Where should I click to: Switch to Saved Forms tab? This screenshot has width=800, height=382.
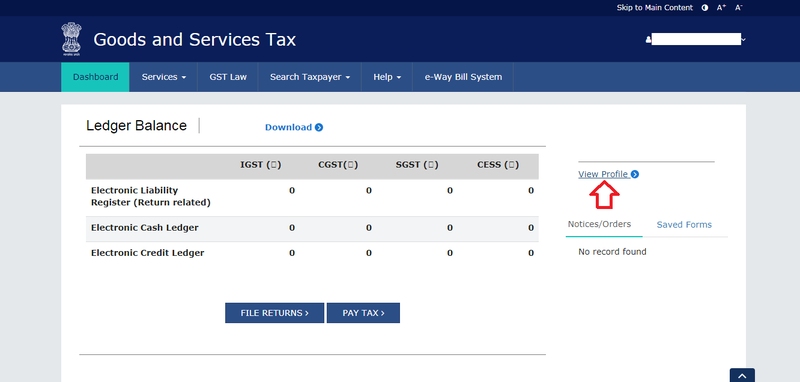(x=684, y=224)
